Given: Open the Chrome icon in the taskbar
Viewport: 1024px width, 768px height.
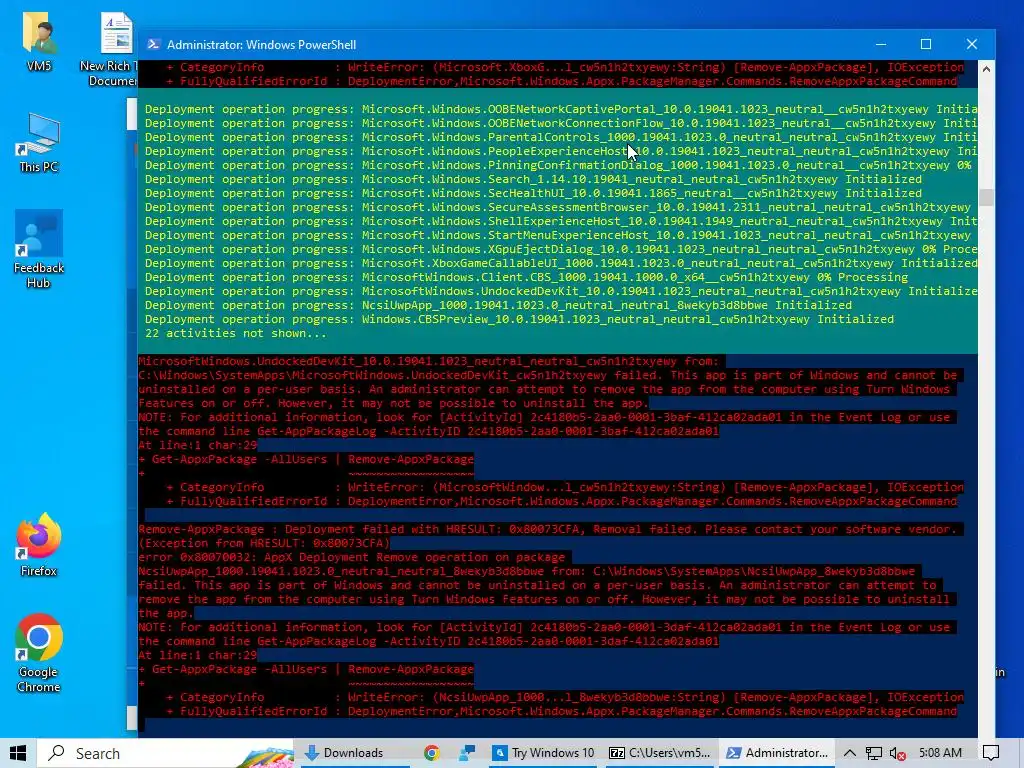Looking at the screenshot, I should pyautogui.click(x=432, y=753).
